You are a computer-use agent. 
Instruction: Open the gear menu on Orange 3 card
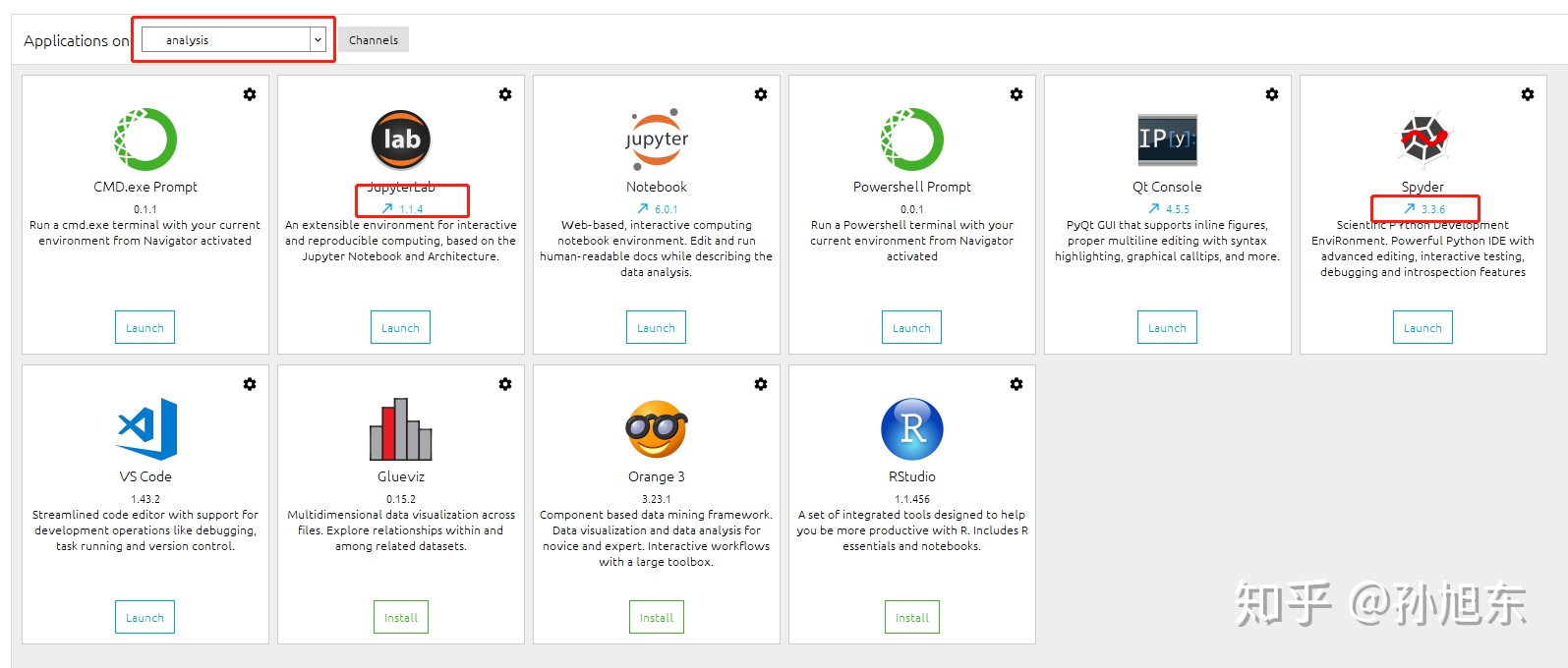click(x=761, y=384)
